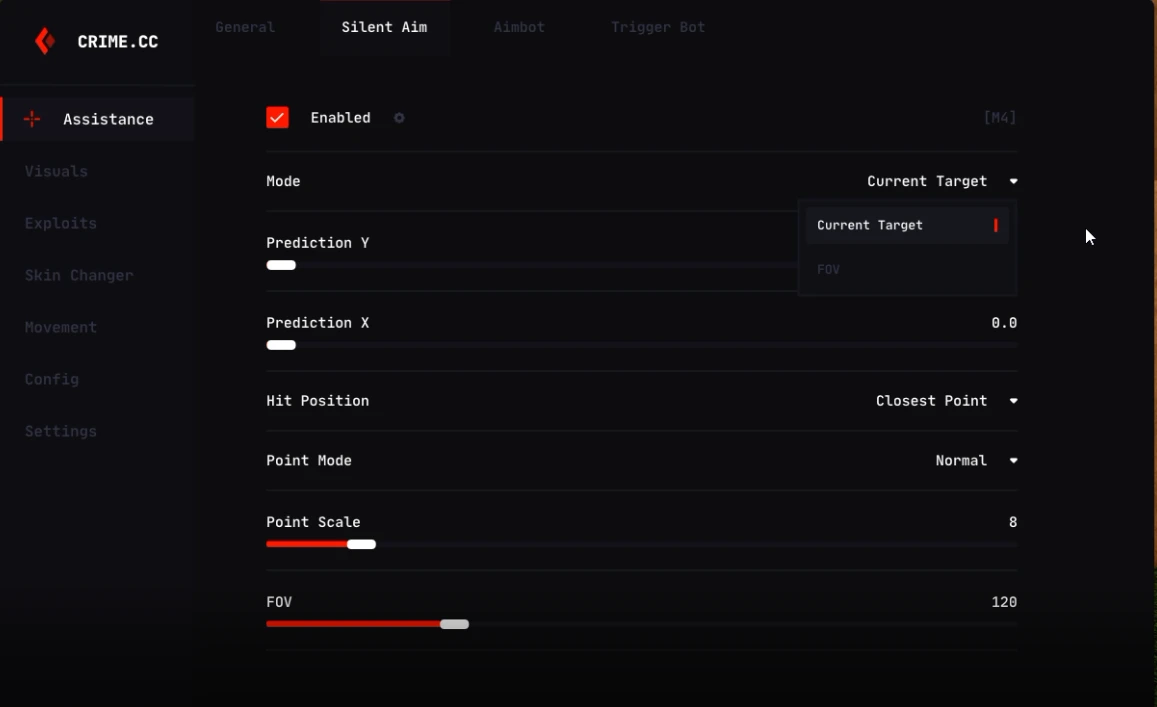The width and height of the screenshot is (1157, 707).
Task: Click the Prediction X slider handle
Action: [x=281, y=345]
